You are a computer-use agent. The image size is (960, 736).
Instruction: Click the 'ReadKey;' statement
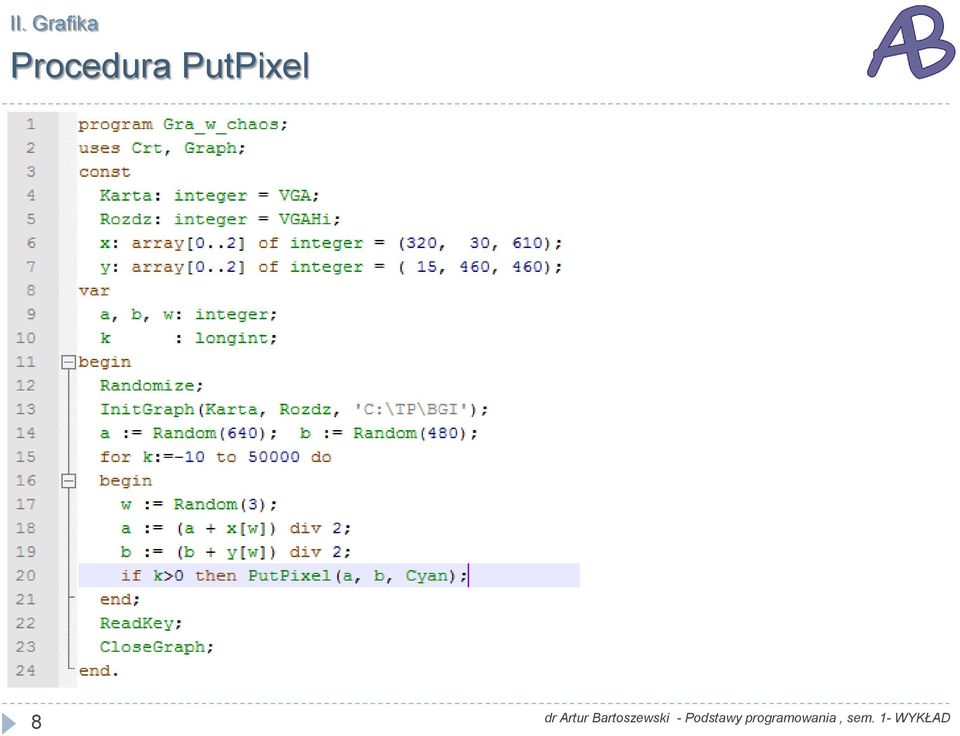(141, 623)
